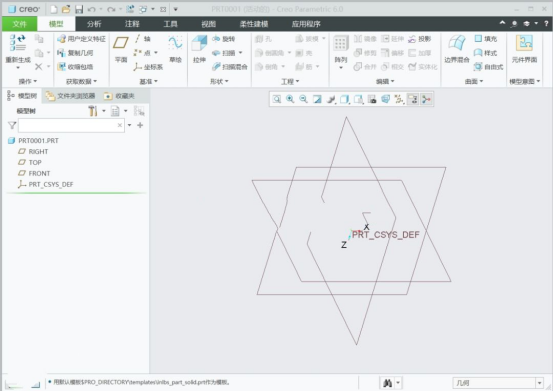Screen dimensions: 553x391
Task: Click the 扫描 sweep tool
Action: (224, 53)
